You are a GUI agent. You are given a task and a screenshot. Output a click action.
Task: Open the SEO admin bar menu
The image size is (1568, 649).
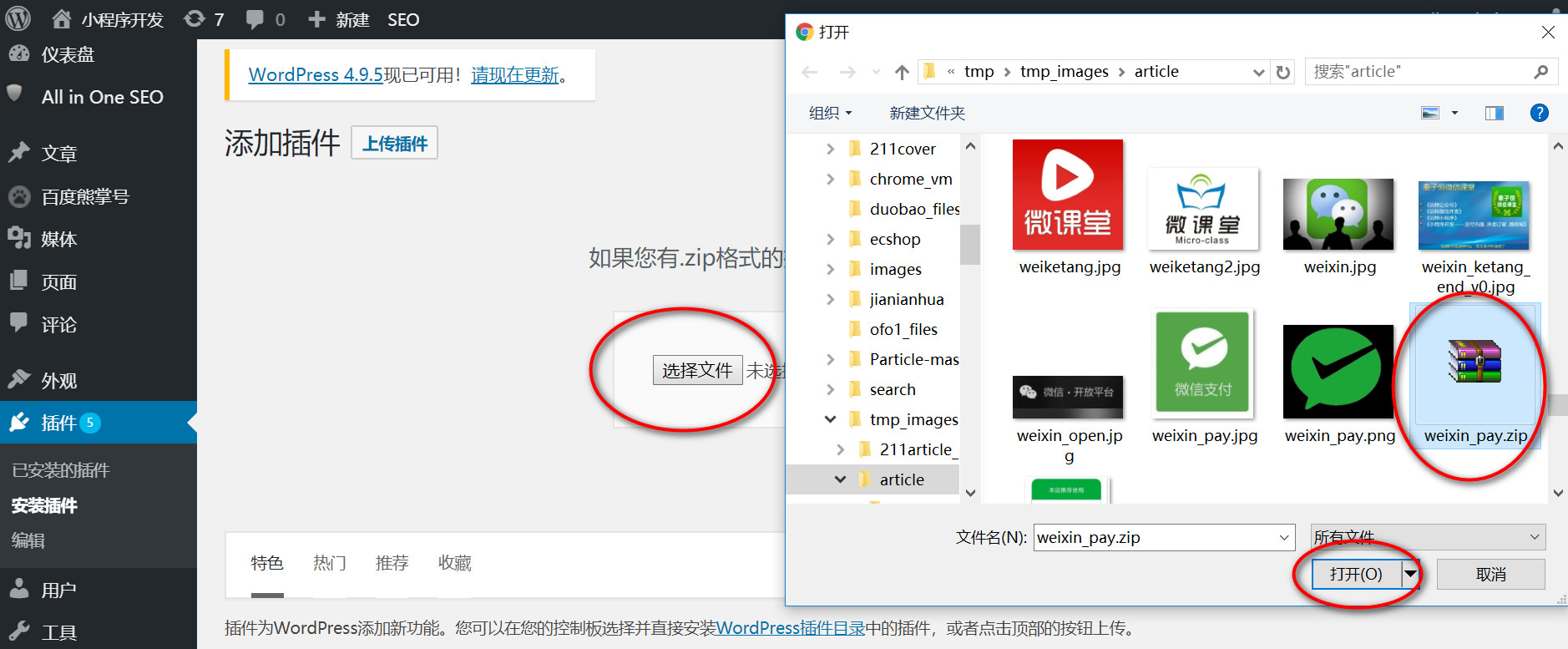tap(403, 19)
